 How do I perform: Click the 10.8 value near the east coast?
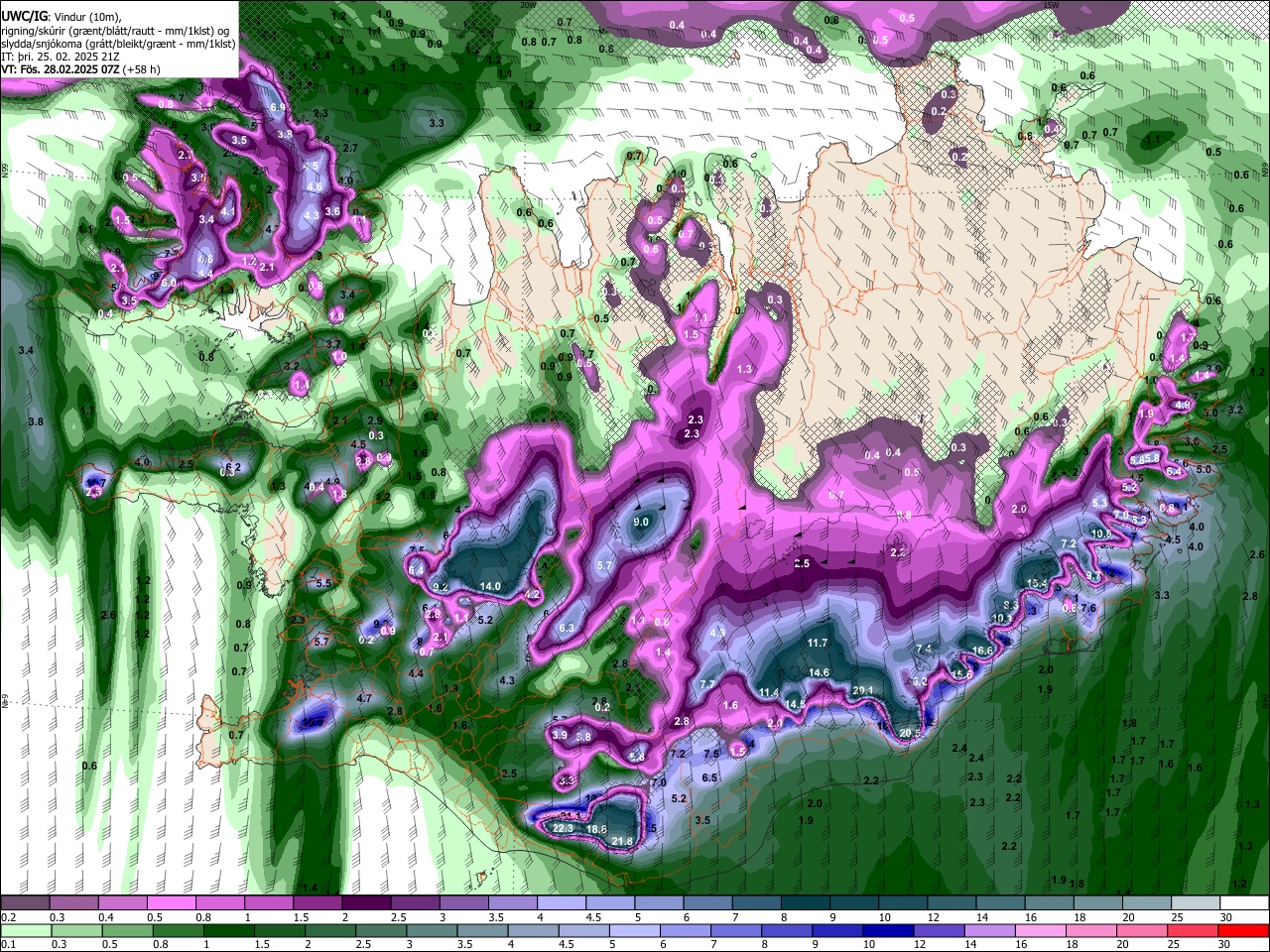point(1100,534)
